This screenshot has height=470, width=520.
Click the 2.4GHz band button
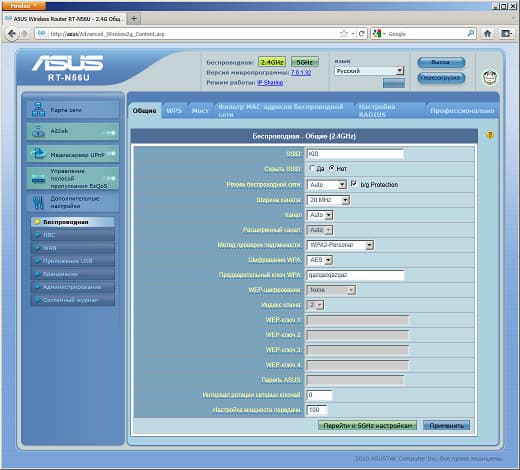pos(272,62)
